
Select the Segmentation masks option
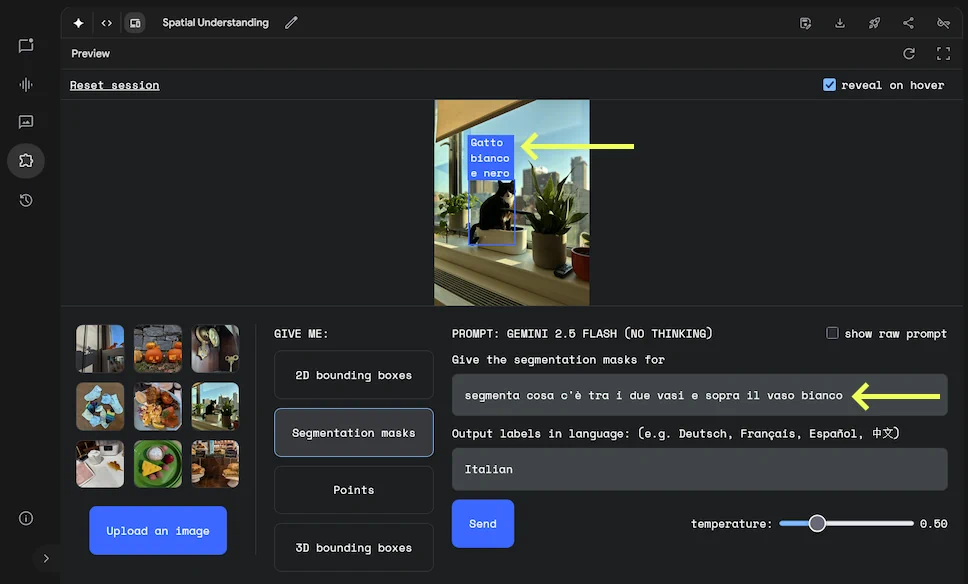[354, 433]
